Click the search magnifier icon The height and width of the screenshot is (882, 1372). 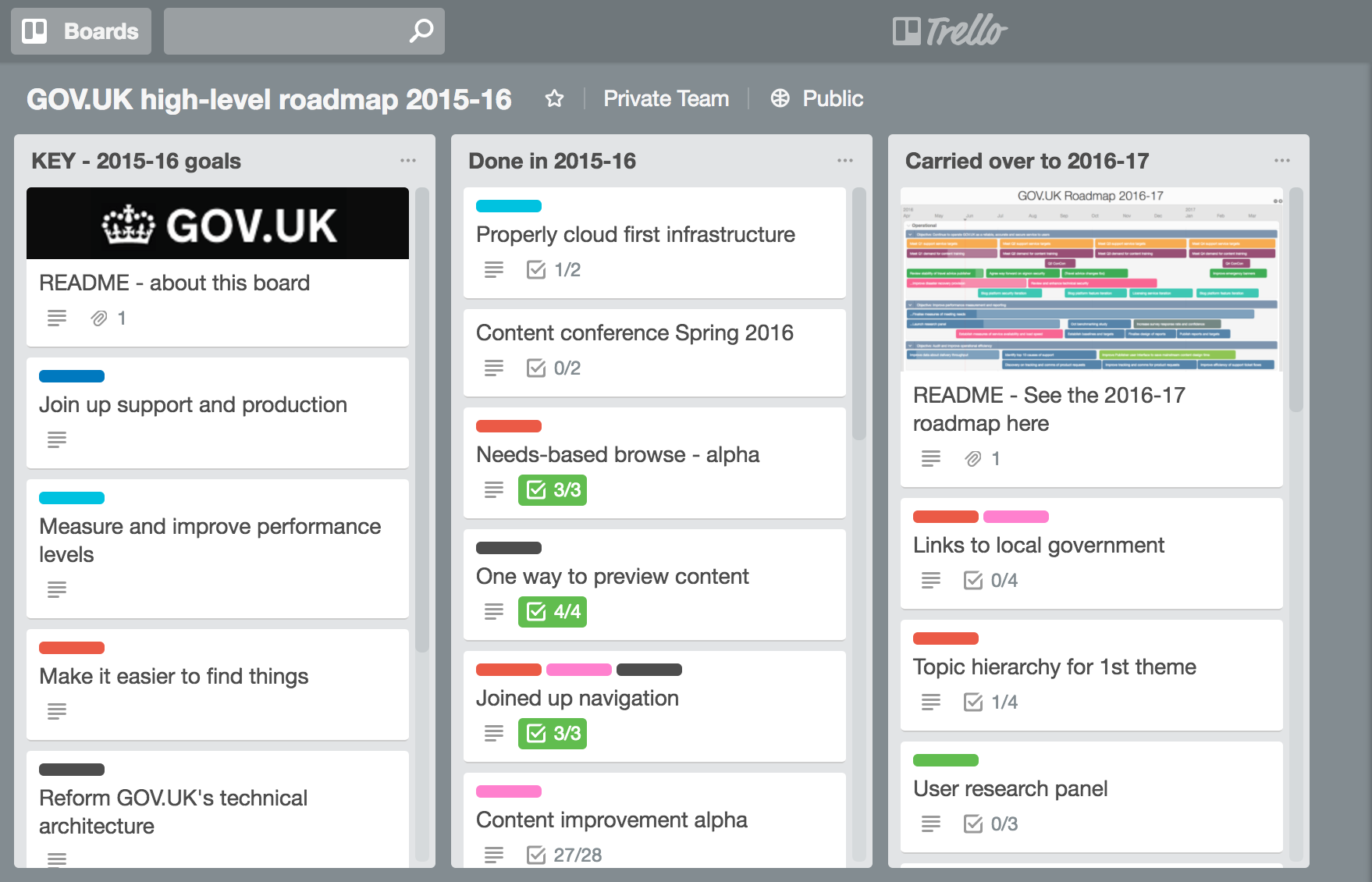point(421,31)
